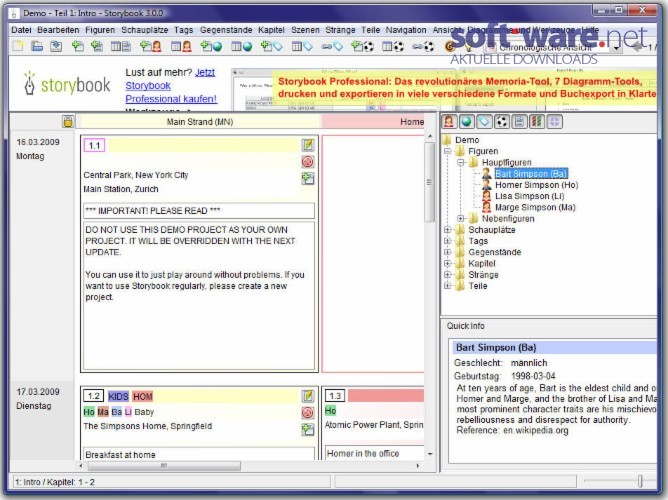Select Lisa Simpson (Li) in the tree
Screen dimensions: 668x500
[x=530, y=196]
